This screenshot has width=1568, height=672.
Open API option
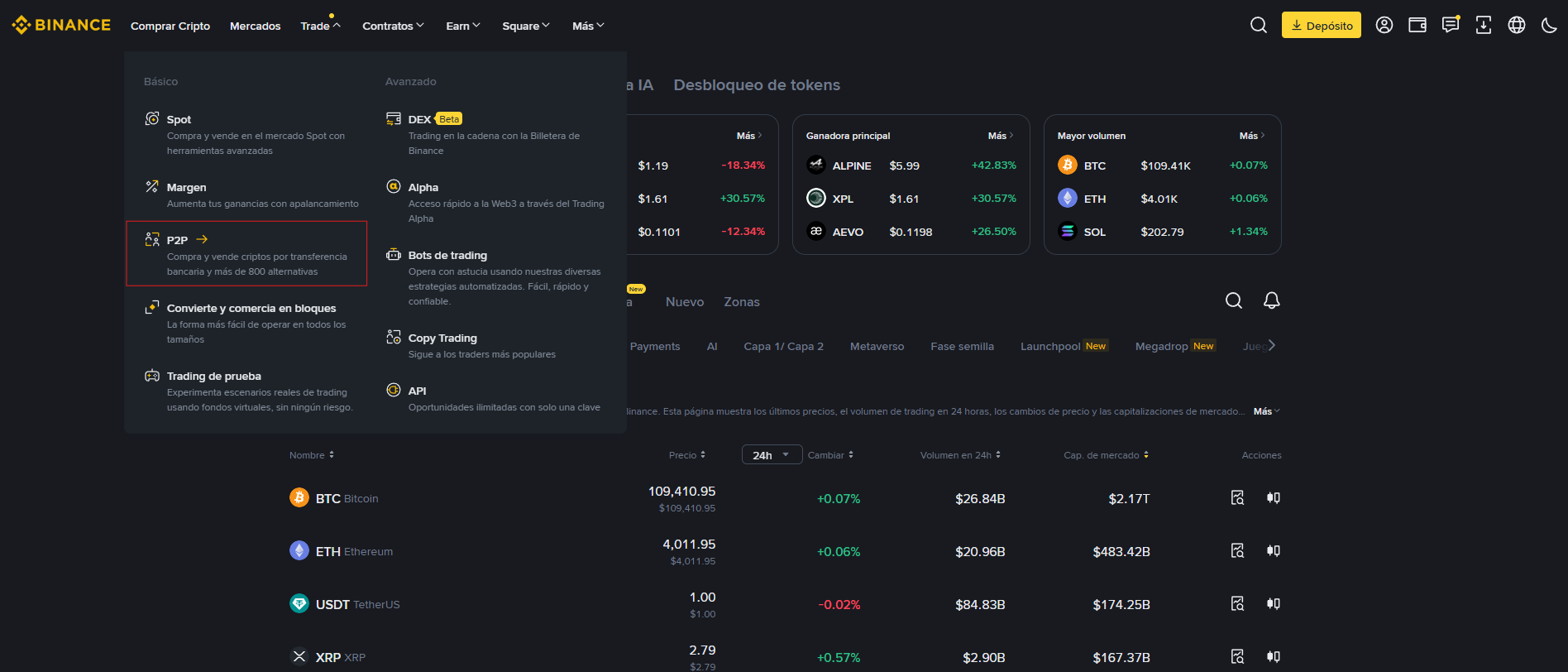[x=495, y=398]
